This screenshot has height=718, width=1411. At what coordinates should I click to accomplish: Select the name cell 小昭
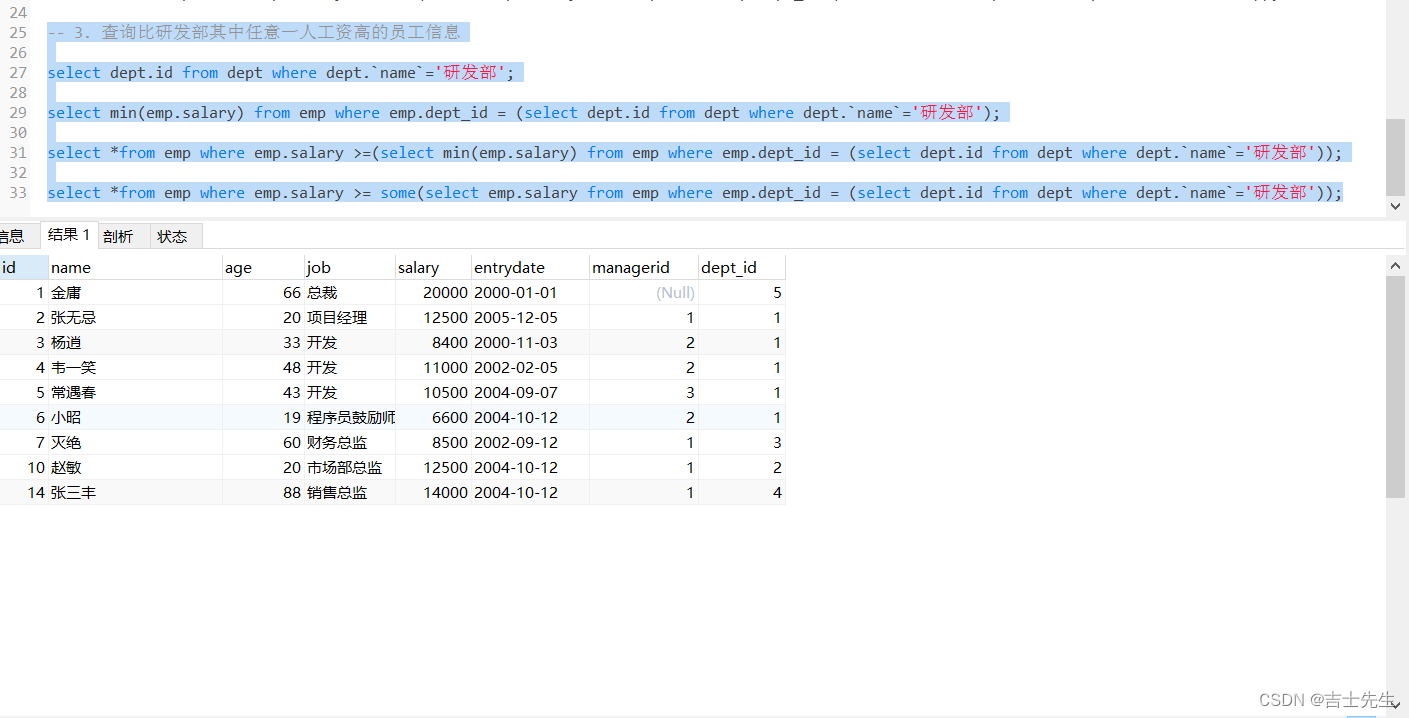point(135,418)
